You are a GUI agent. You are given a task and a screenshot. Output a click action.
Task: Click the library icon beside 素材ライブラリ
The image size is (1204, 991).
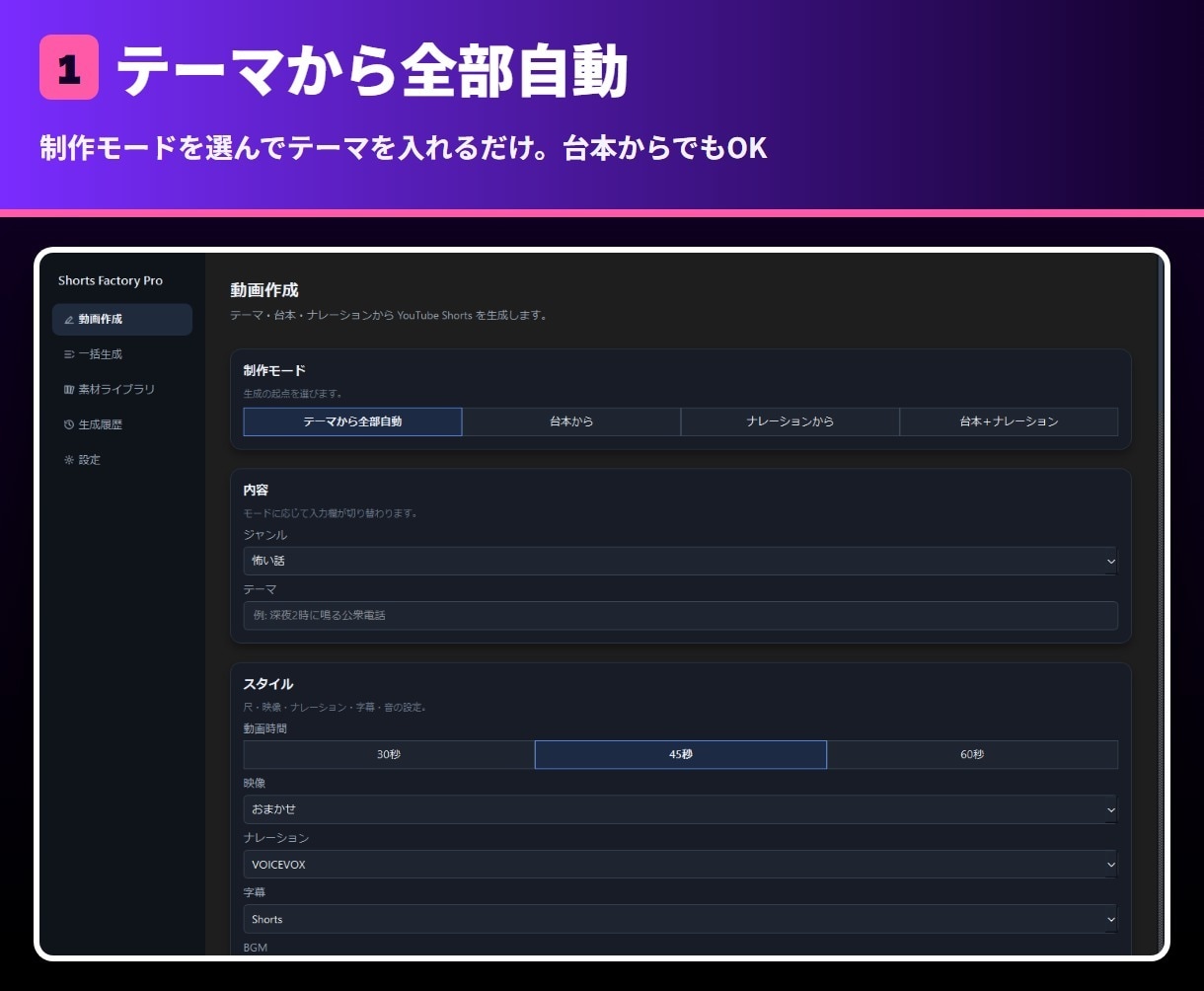pos(69,390)
